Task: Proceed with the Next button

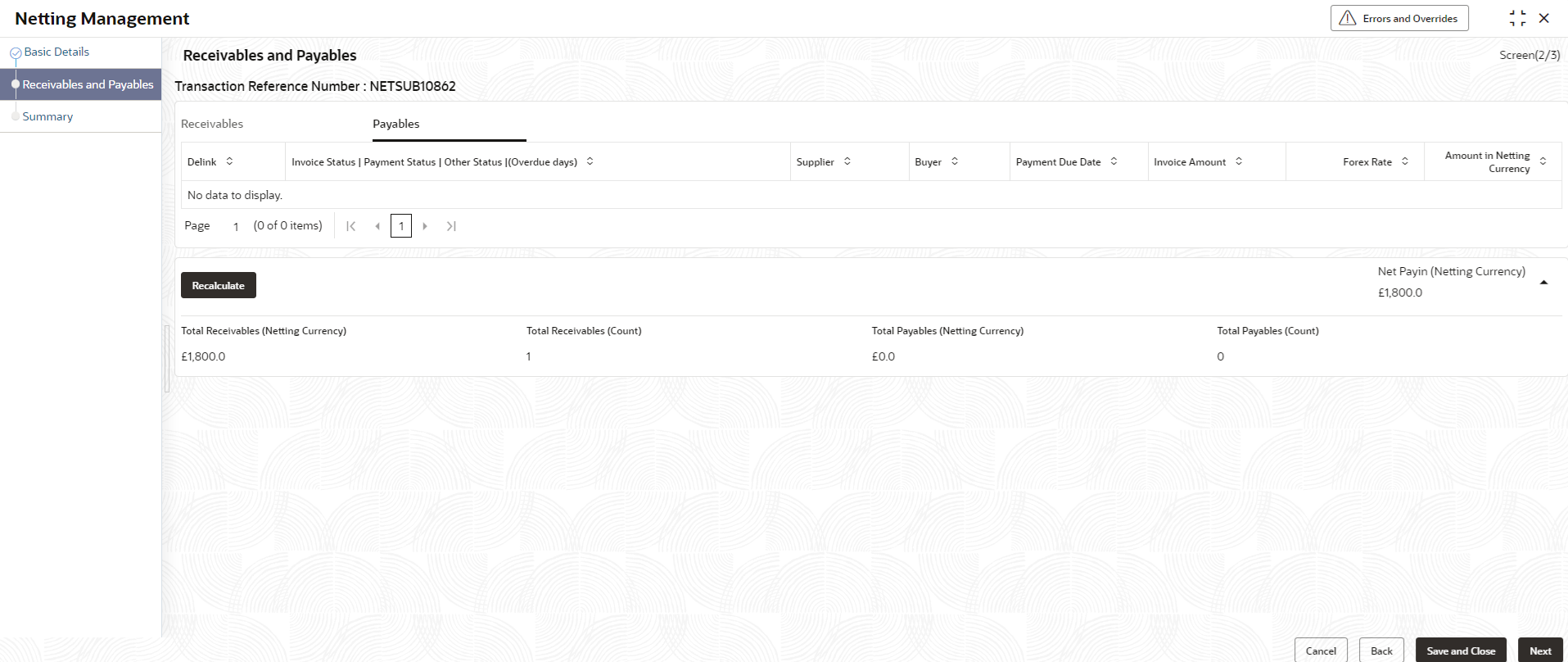Action: click(x=1540, y=651)
